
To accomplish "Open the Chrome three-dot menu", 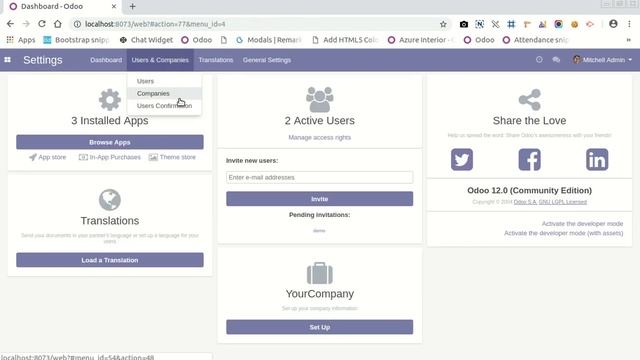I will pyautogui.click(x=629, y=24).
